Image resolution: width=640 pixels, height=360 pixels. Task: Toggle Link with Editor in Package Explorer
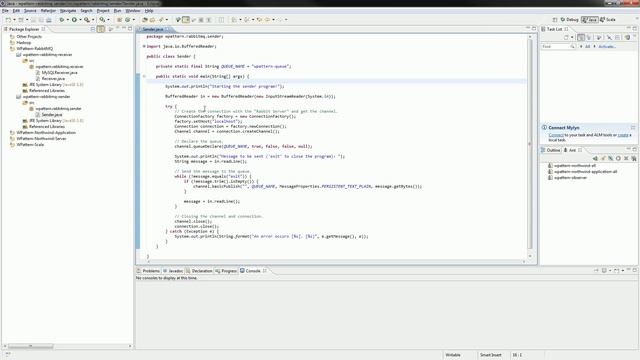point(101,29)
